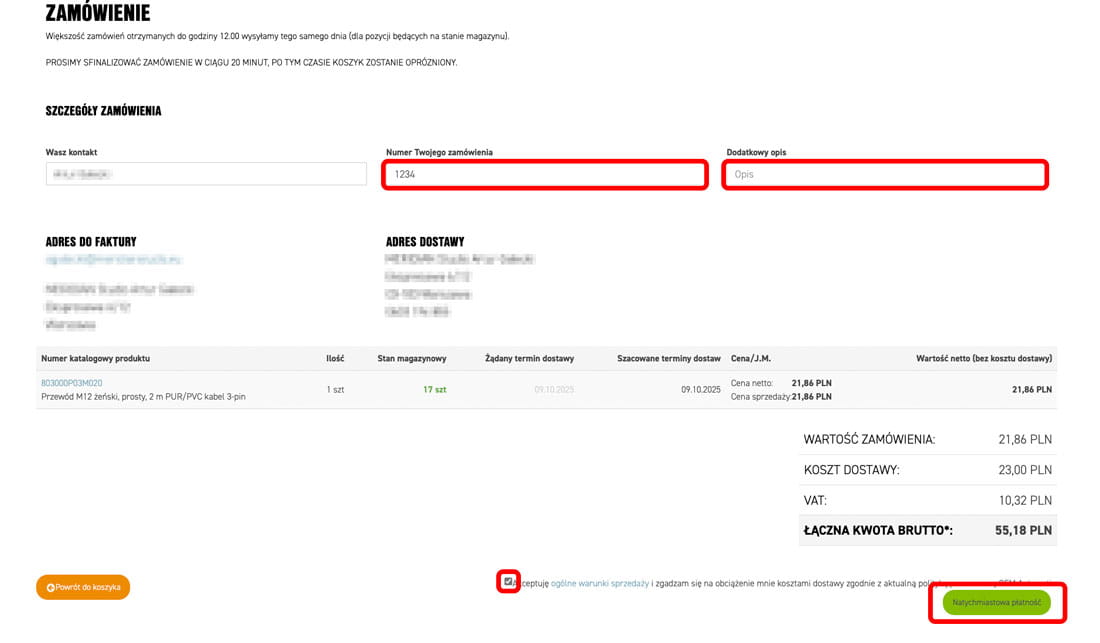
Task: Click the Przewód M12 żeński product description
Action: pos(143,397)
